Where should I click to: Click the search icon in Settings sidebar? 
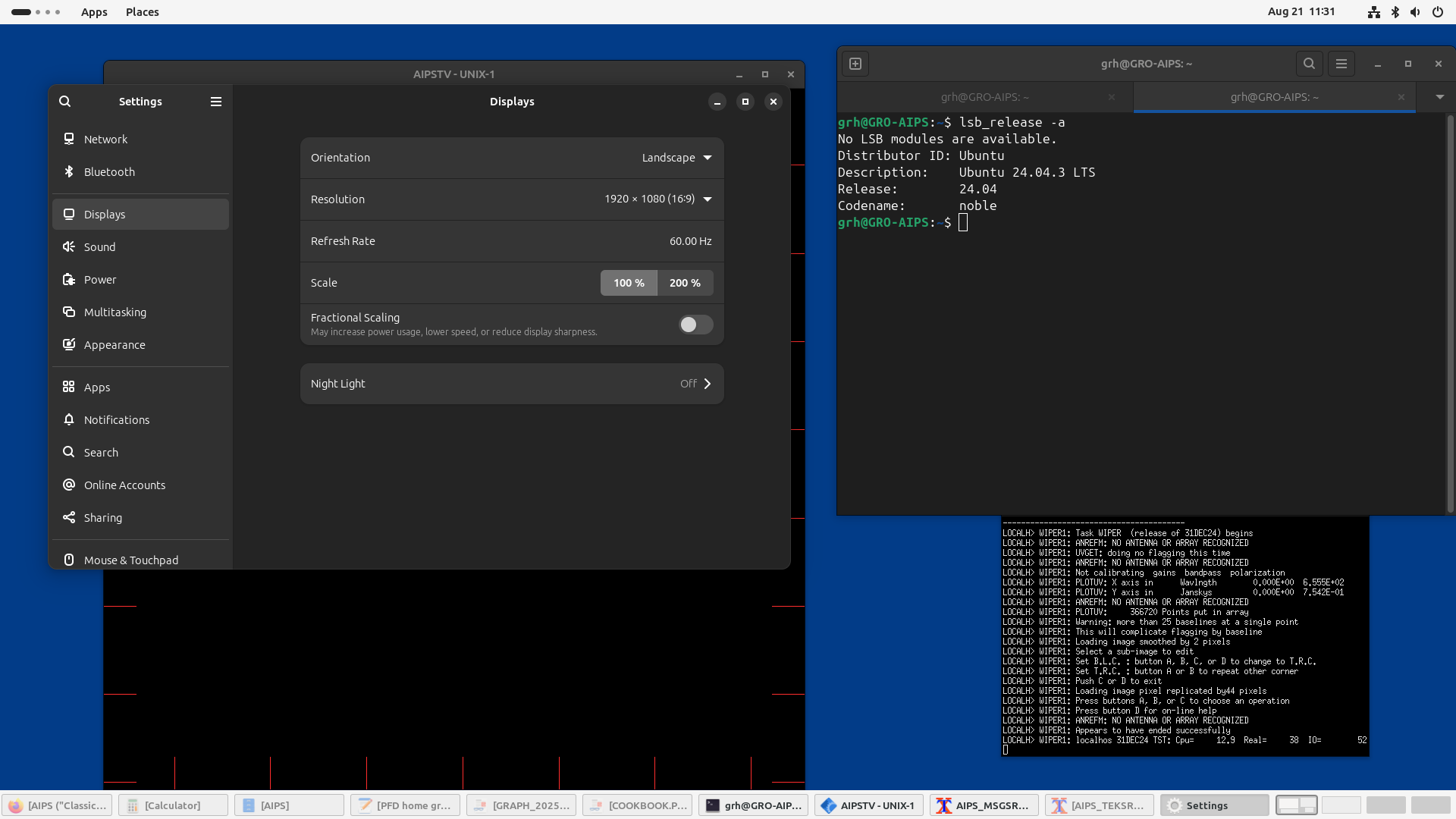pos(65,102)
